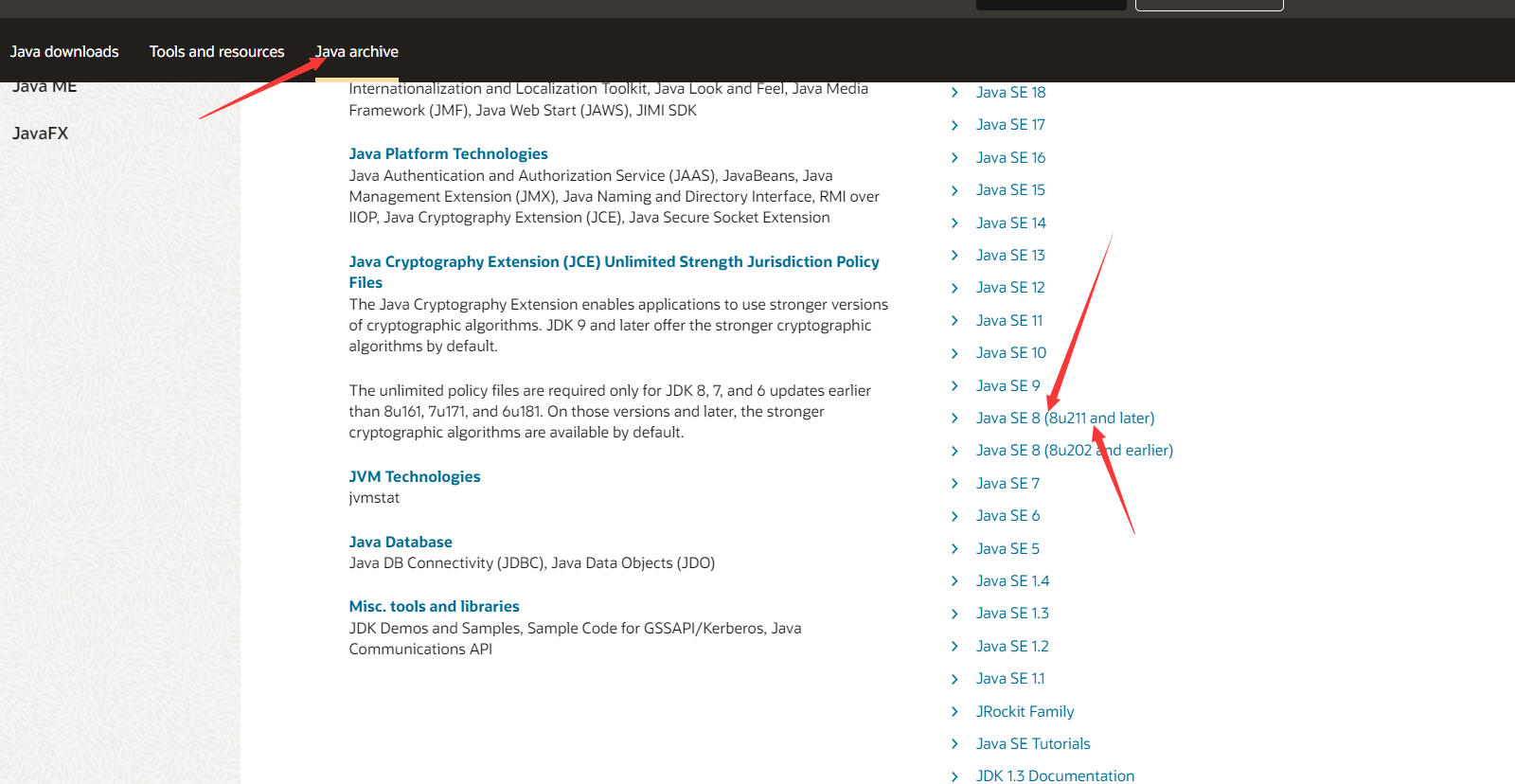The image size is (1515, 784).
Task: Open the Java SE 14 archive link
Action: (1010, 223)
